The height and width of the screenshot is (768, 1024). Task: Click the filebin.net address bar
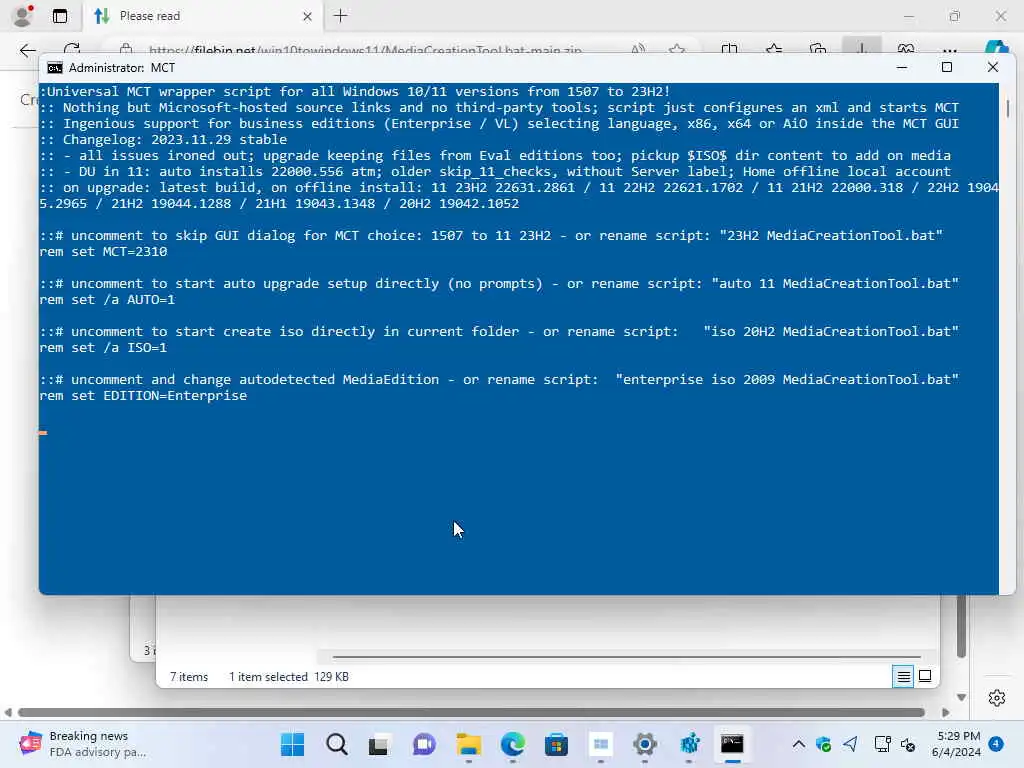tap(365, 50)
